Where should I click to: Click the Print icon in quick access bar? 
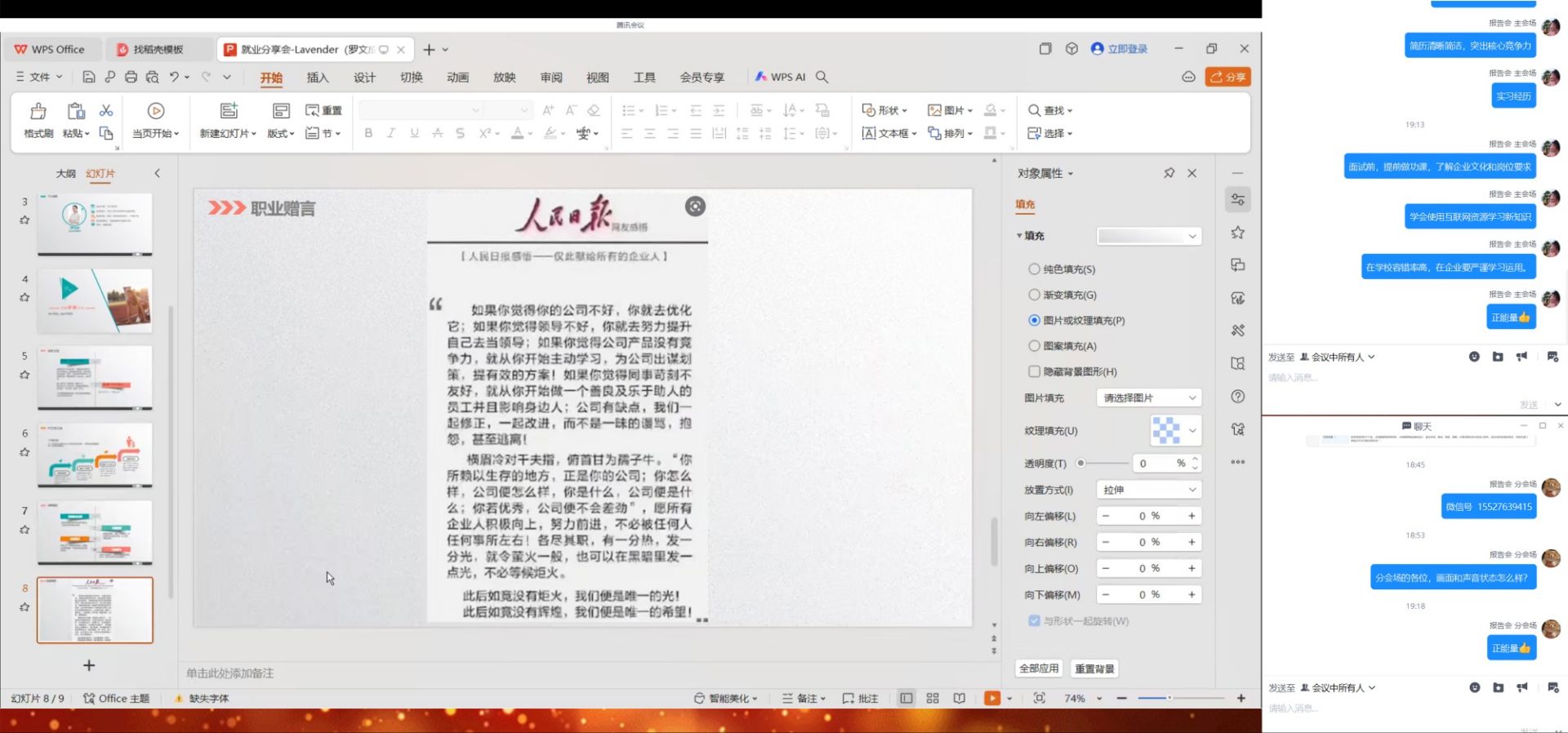click(131, 77)
